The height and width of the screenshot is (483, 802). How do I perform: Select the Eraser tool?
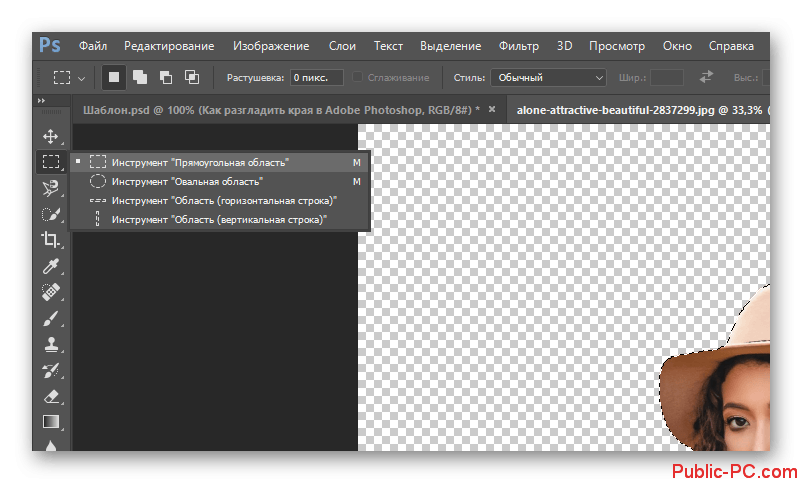pos(50,397)
